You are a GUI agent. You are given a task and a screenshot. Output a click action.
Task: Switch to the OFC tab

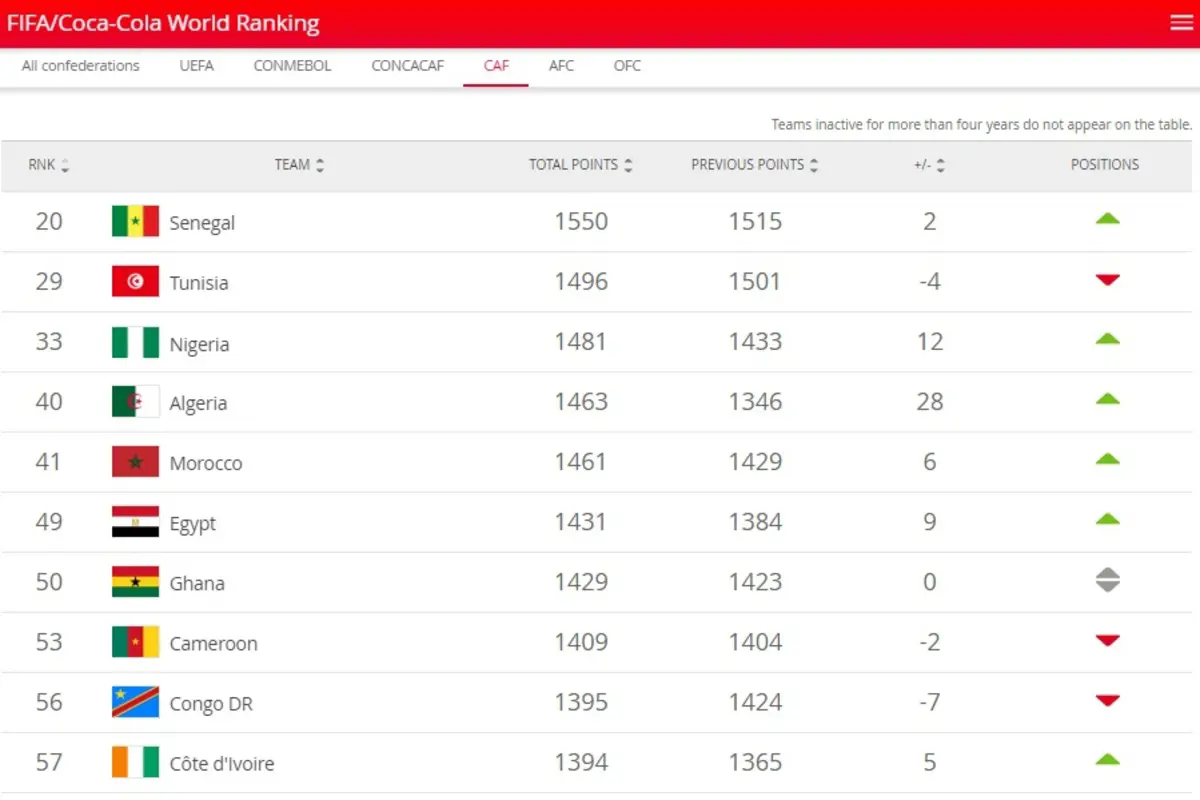tap(627, 66)
